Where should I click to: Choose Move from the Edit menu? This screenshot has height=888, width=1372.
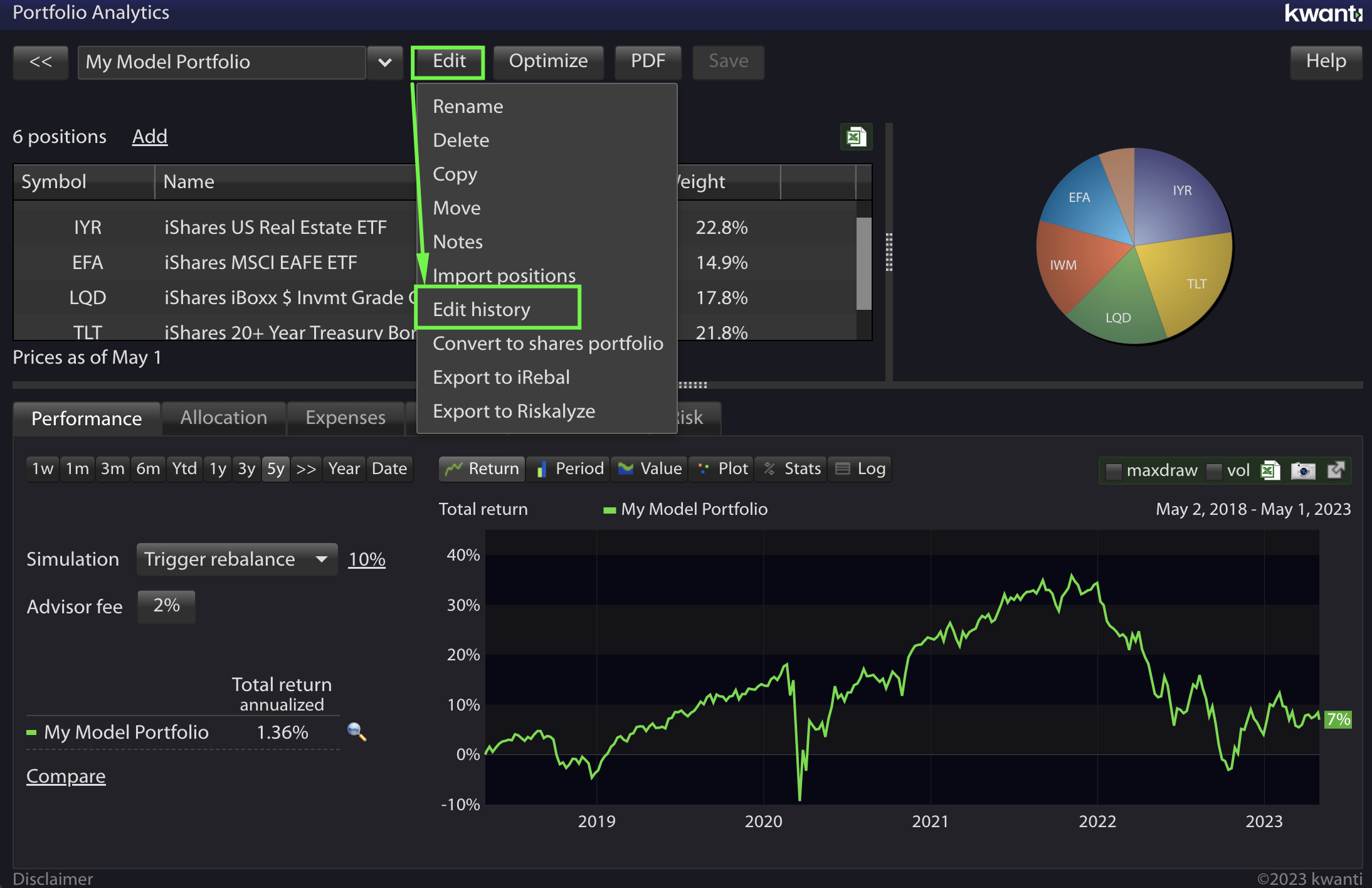point(547,208)
